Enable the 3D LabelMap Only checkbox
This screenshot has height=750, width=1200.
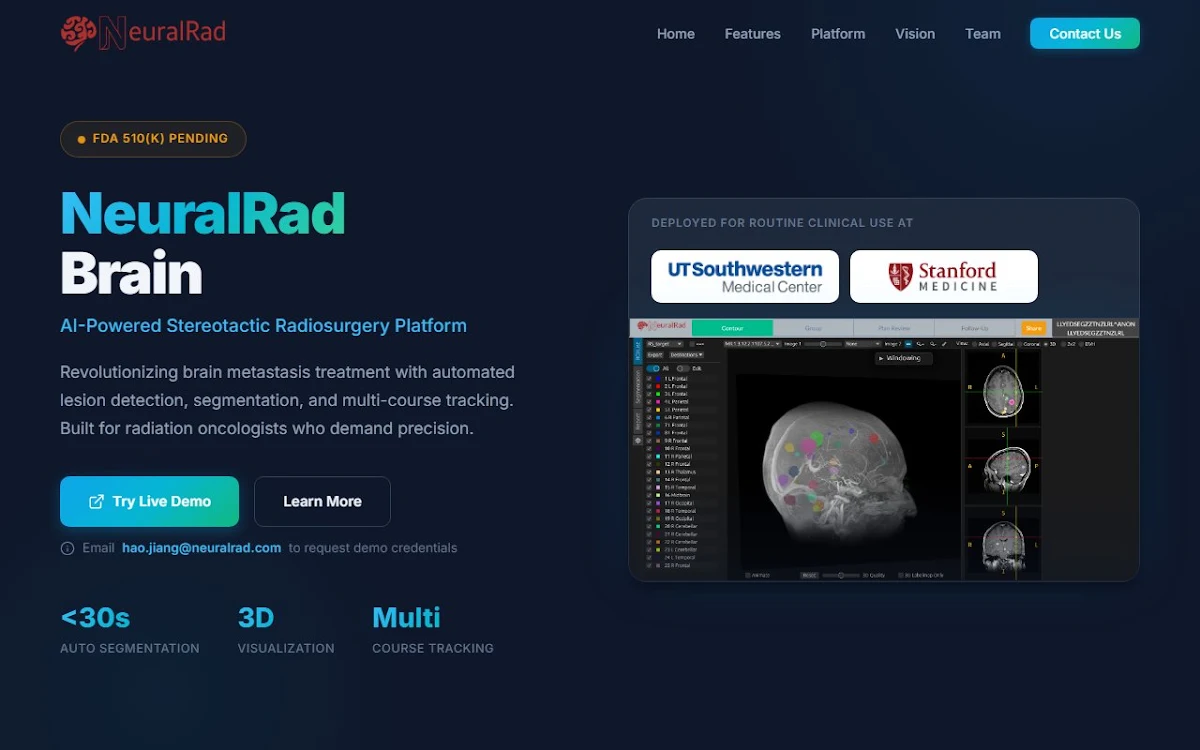click(900, 575)
